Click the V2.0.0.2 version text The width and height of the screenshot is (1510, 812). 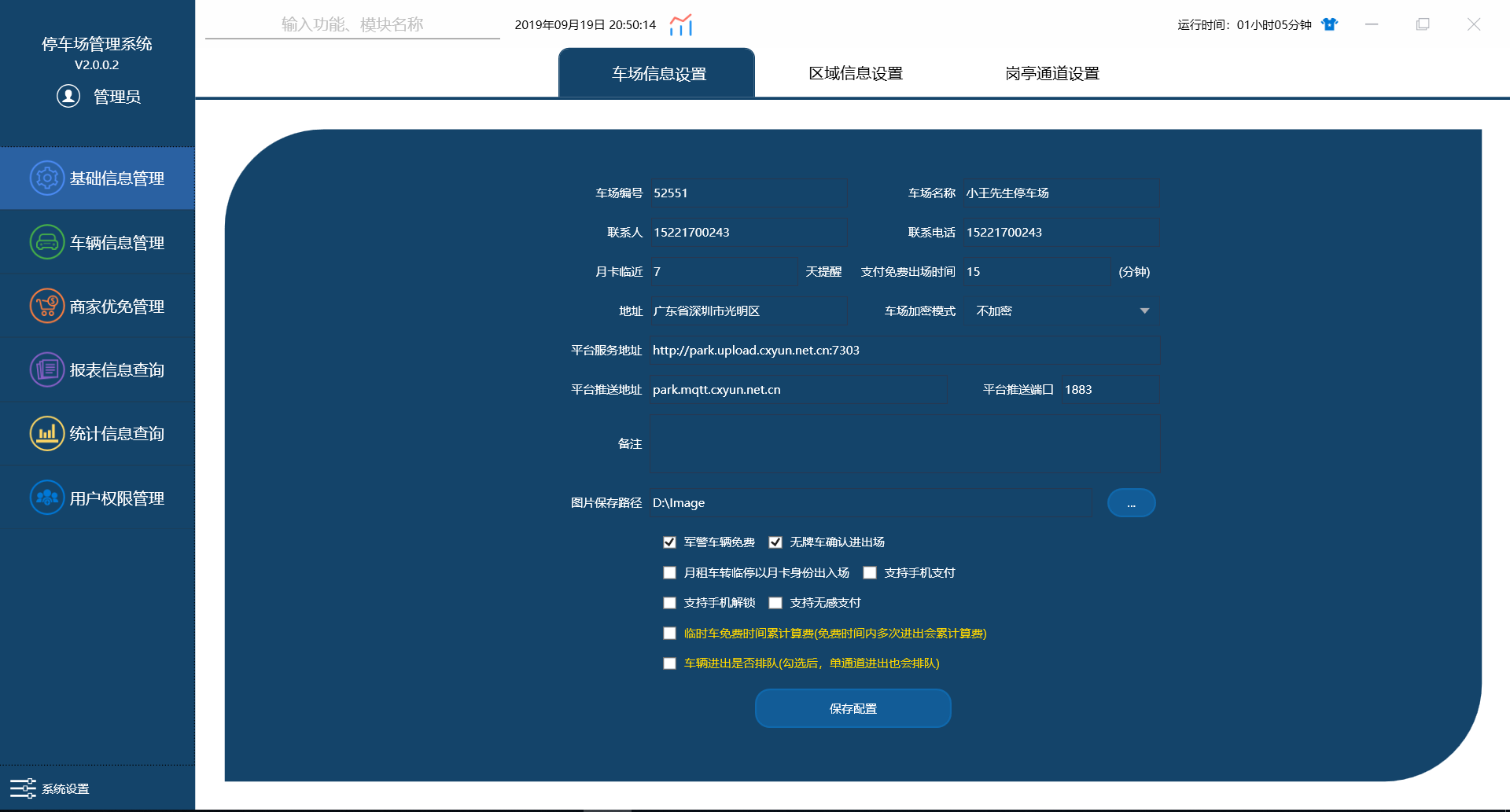click(97, 65)
